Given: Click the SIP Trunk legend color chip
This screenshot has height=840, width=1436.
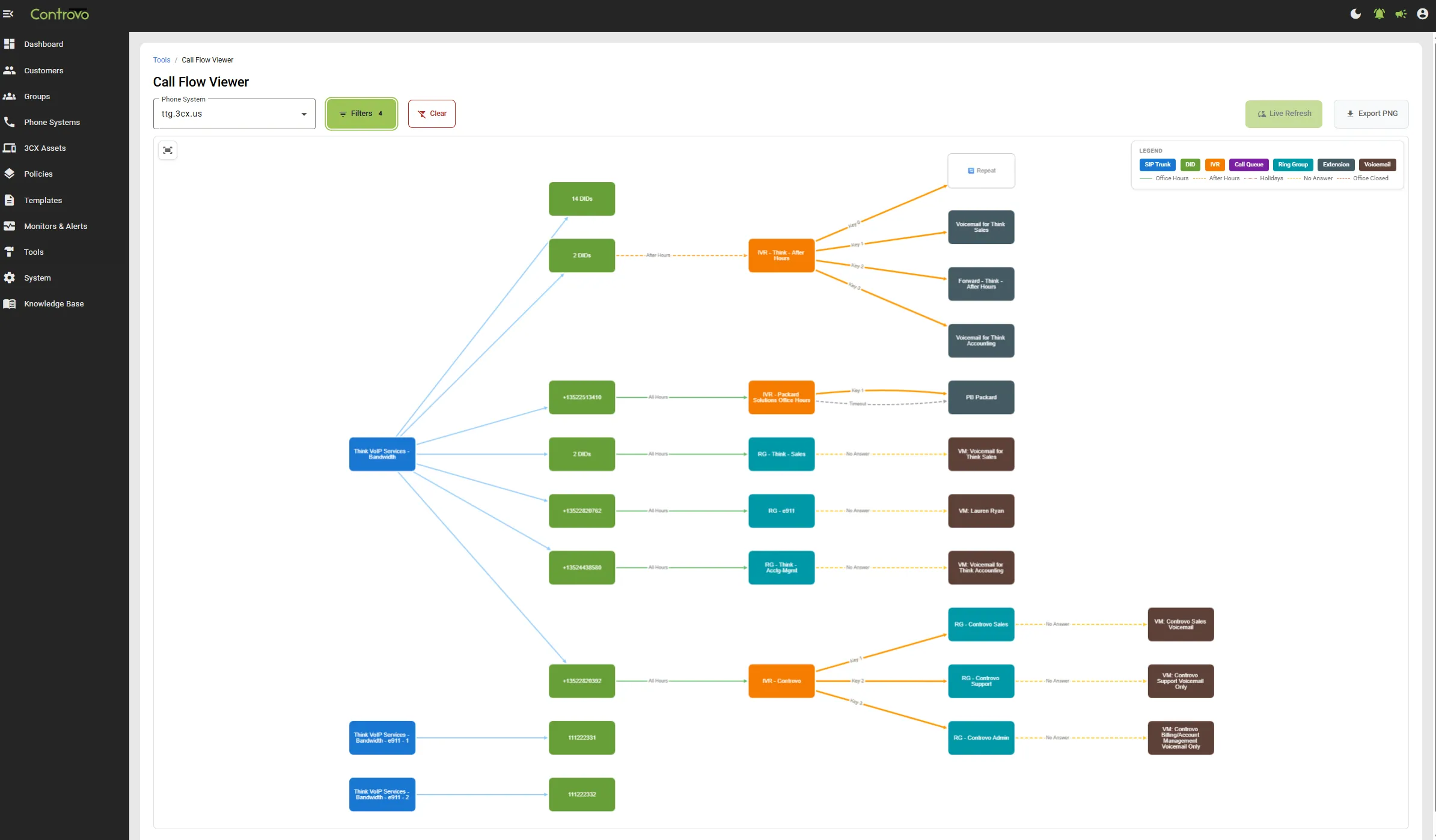Looking at the screenshot, I should [x=1156, y=165].
